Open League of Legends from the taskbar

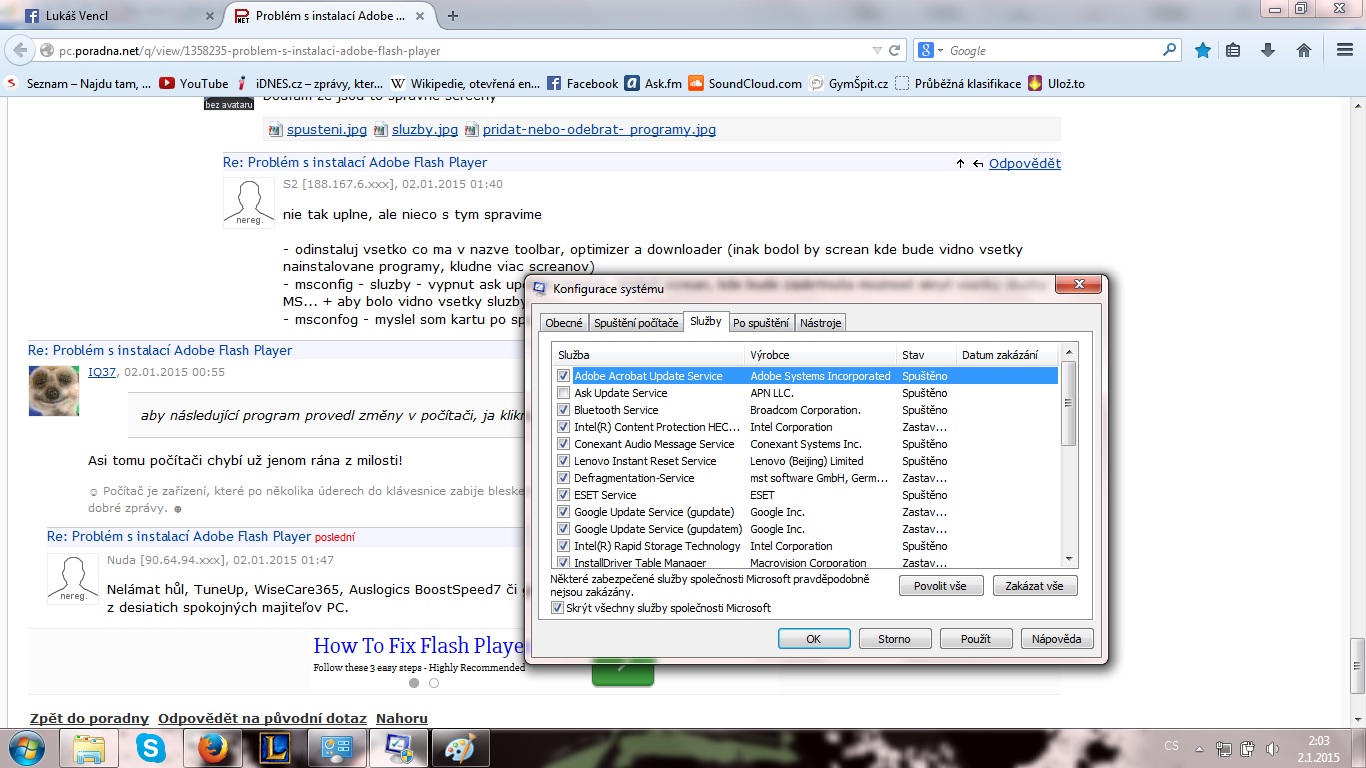[276, 748]
